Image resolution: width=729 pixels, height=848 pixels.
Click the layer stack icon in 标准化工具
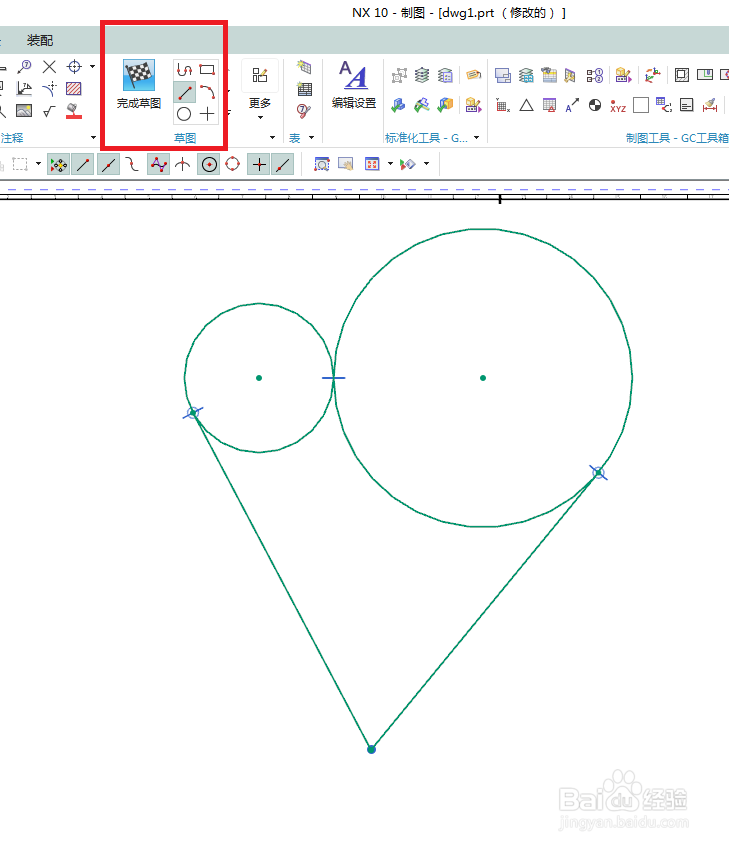(422, 75)
